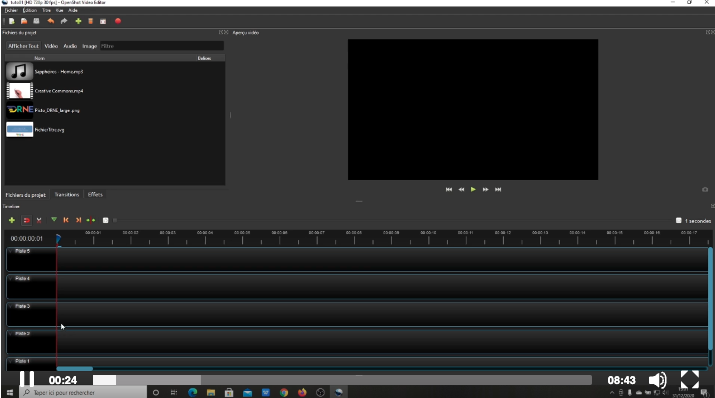The image size is (715, 398).
Task: Collapse the Piste 3 track arrow
Action: point(10,306)
